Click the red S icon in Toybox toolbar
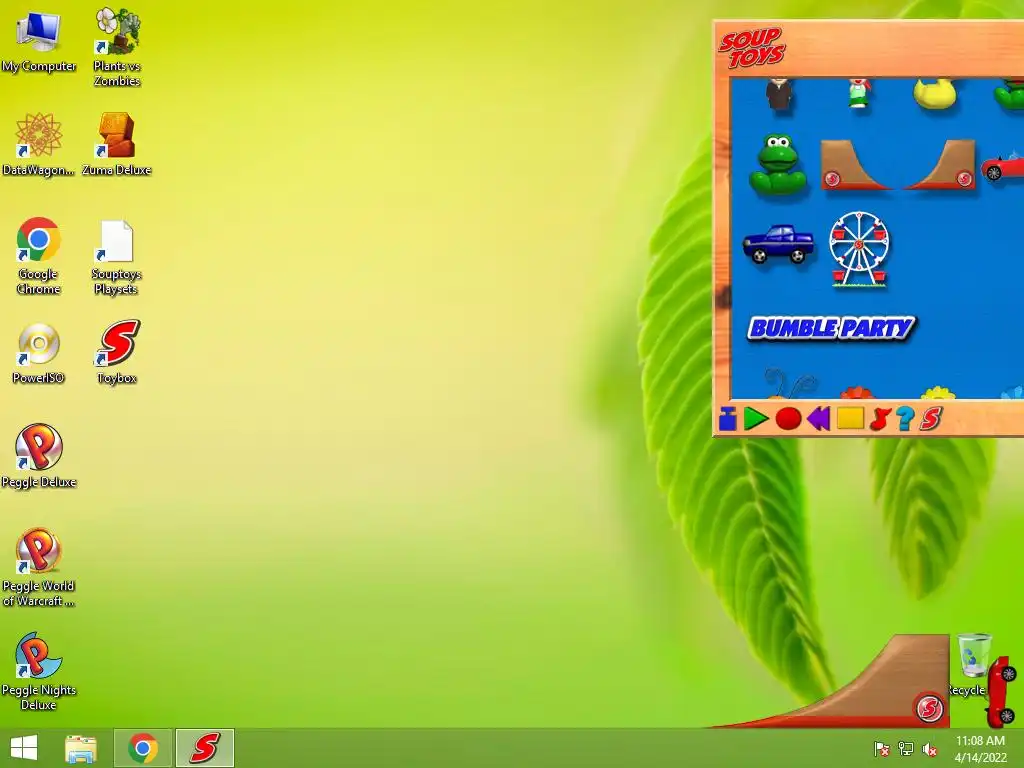This screenshot has width=1024, height=768. [x=931, y=419]
